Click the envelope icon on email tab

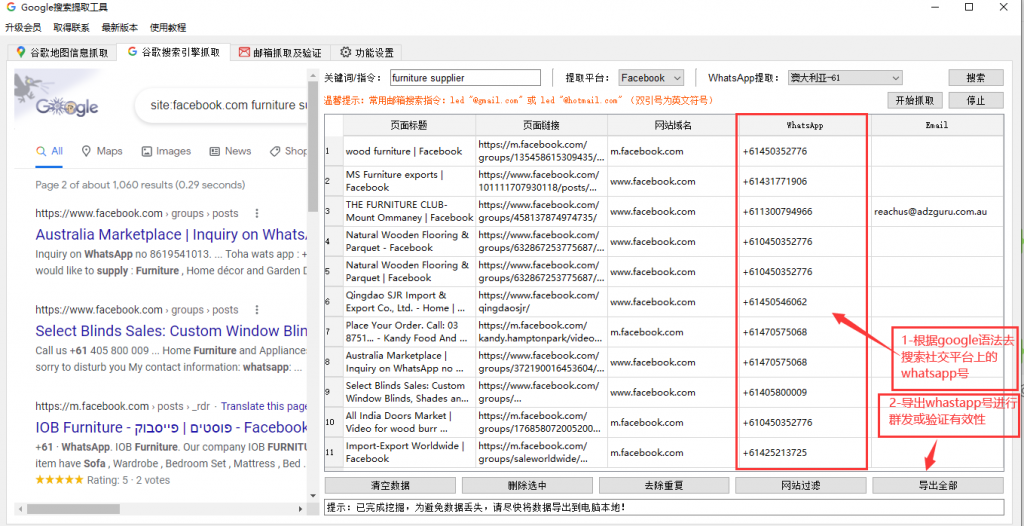[244, 53]
